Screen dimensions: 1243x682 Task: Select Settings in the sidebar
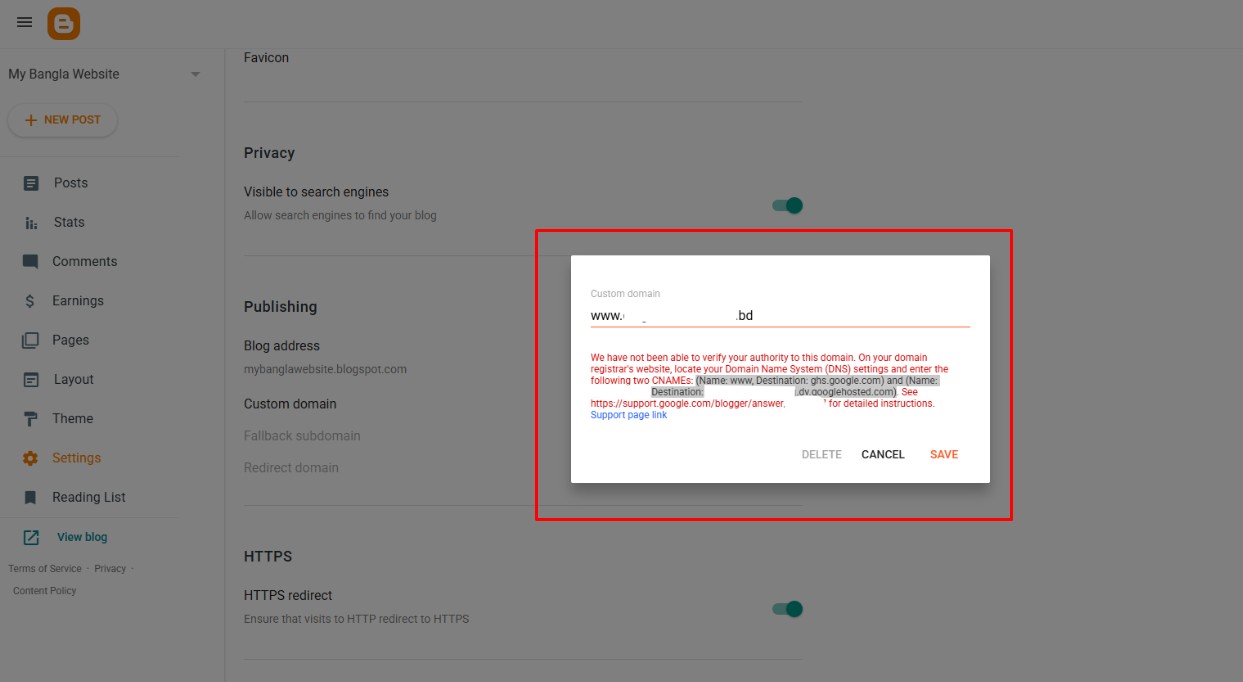[x=77, y=458]
